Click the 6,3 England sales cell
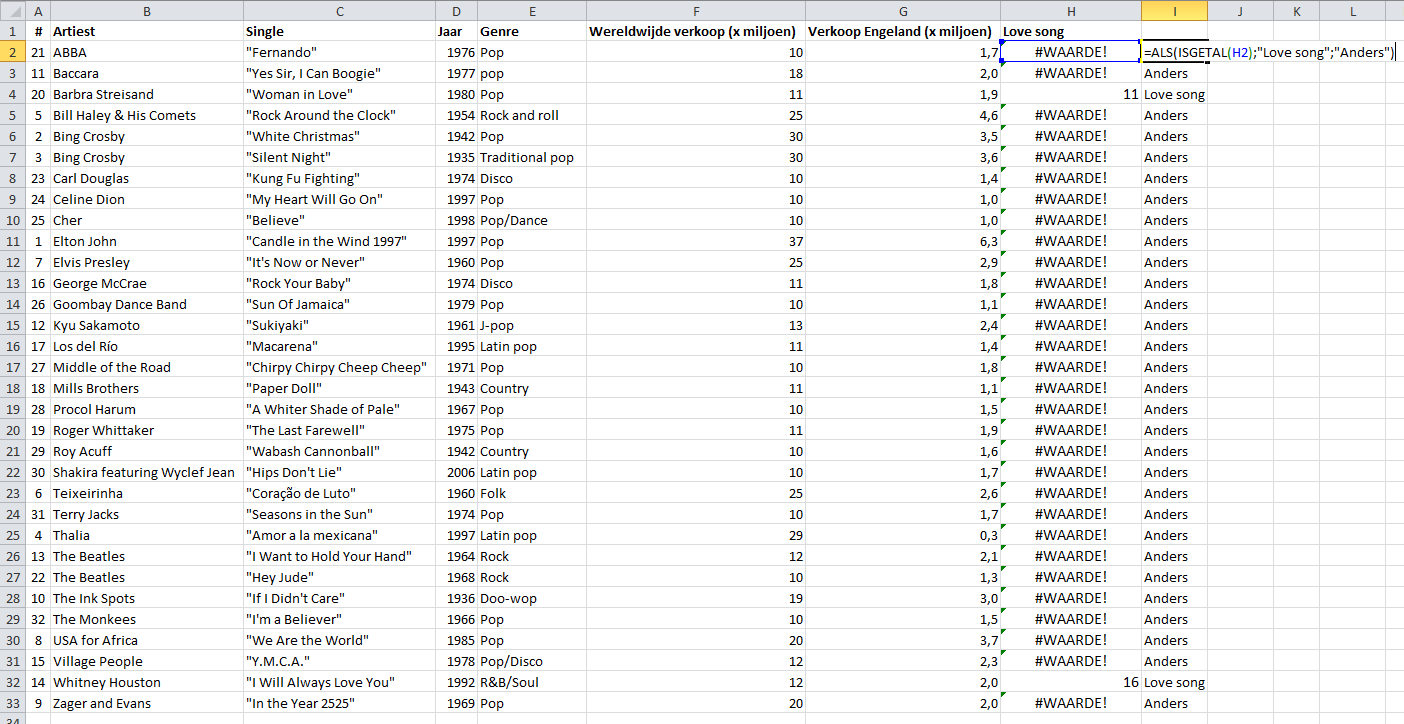 point(903,241)
